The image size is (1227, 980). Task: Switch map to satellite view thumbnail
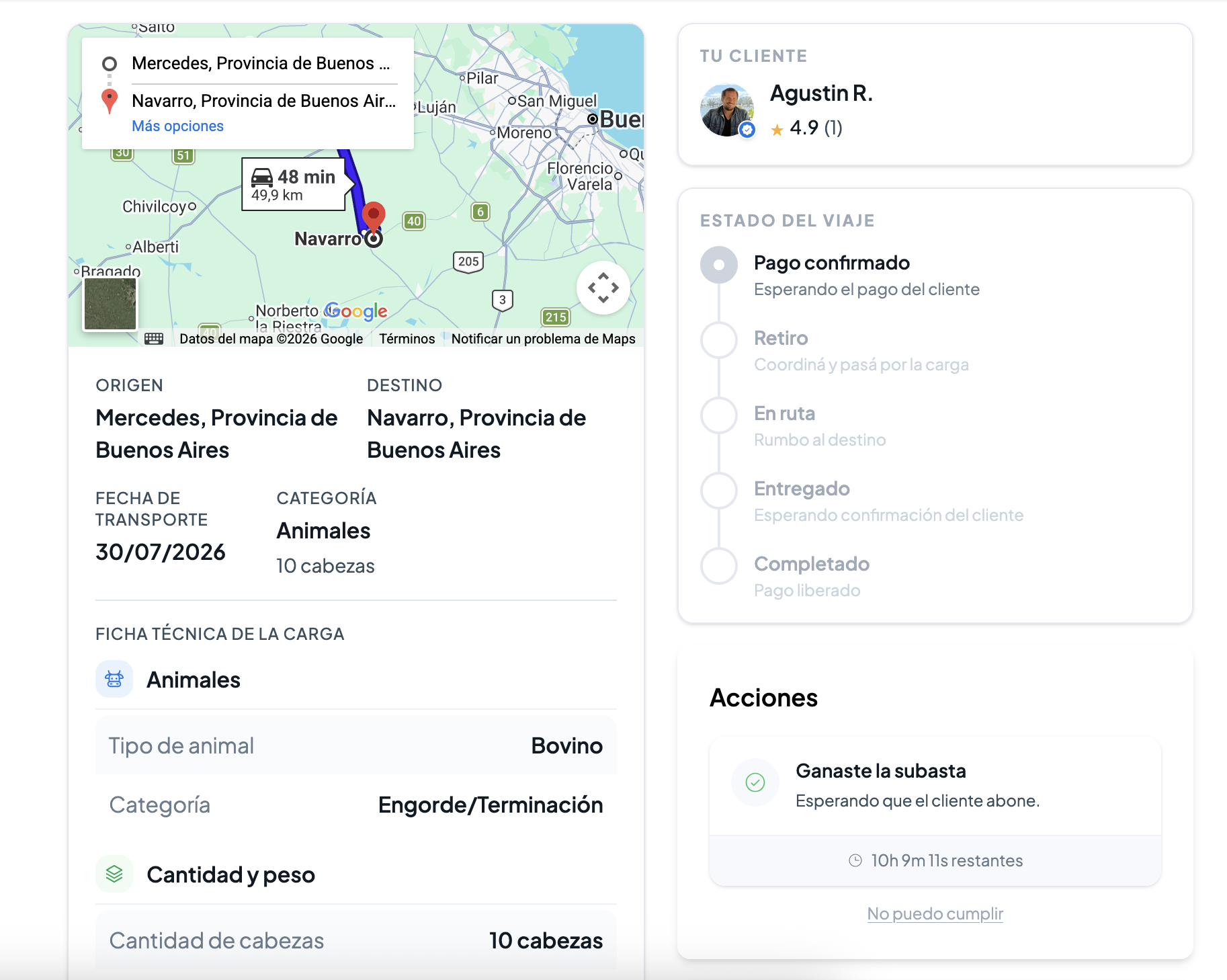[110, 304]
